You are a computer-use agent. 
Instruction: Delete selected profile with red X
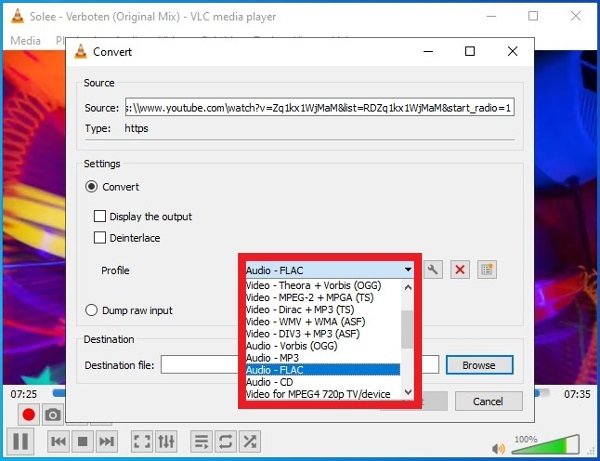pos(460,270)
